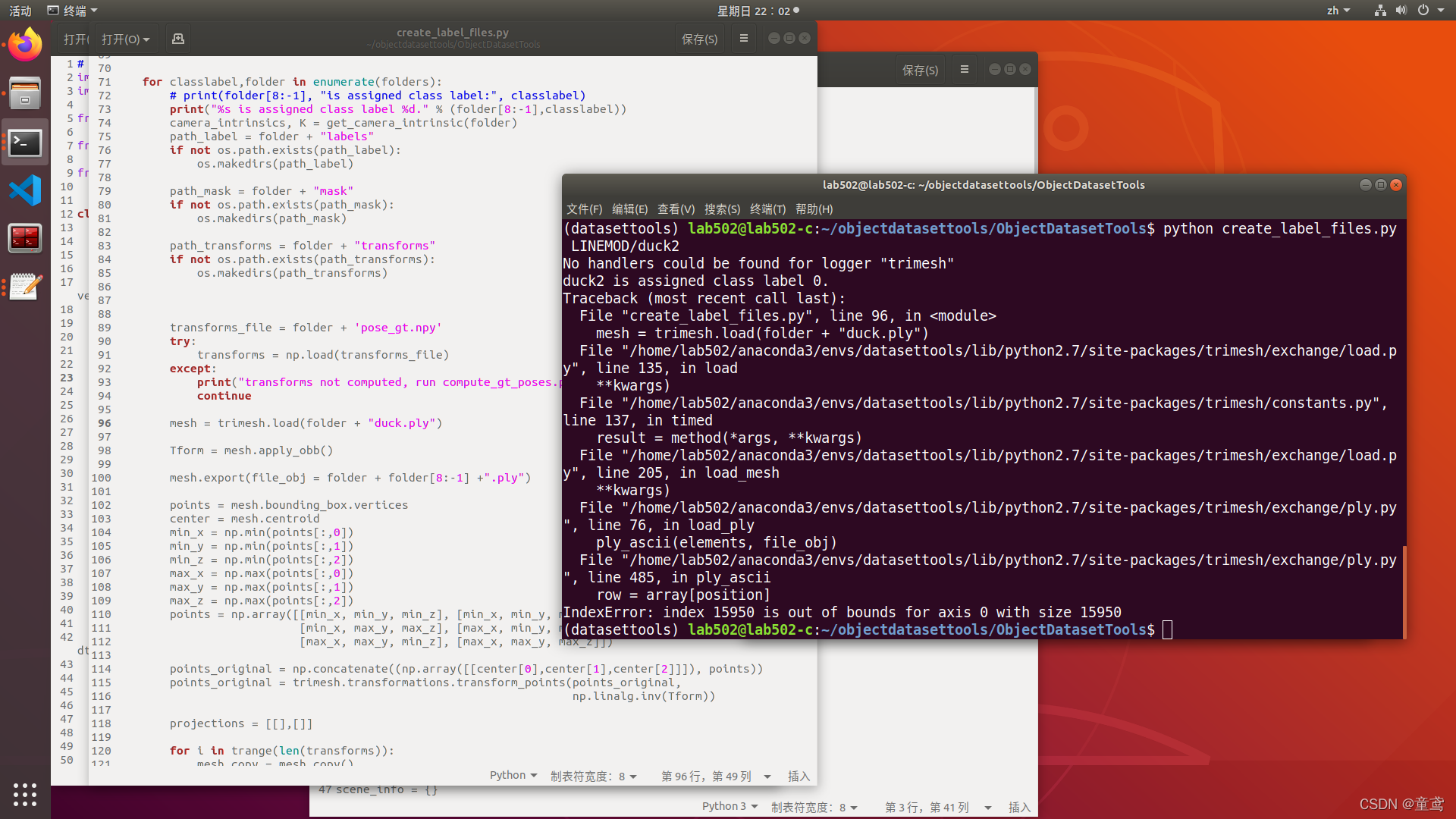Open text editor icon in dock
1456x819 pixels.
(x=25, y=287)
